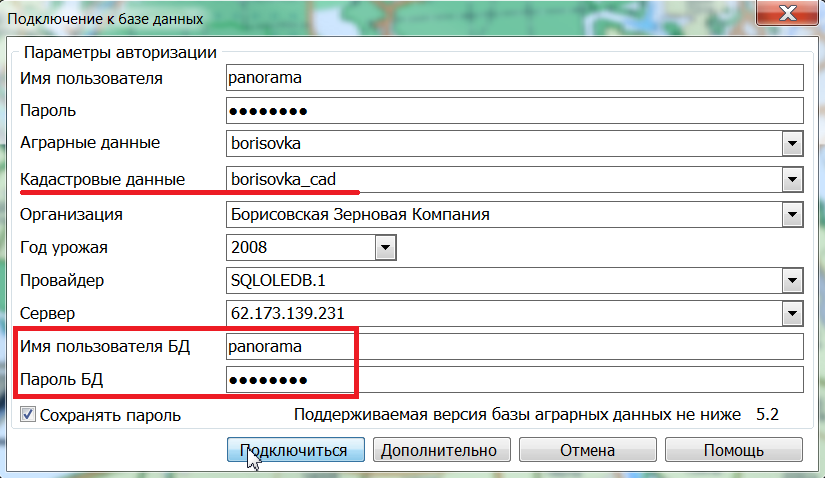Focus the Пароль password field

pos(515,110)
